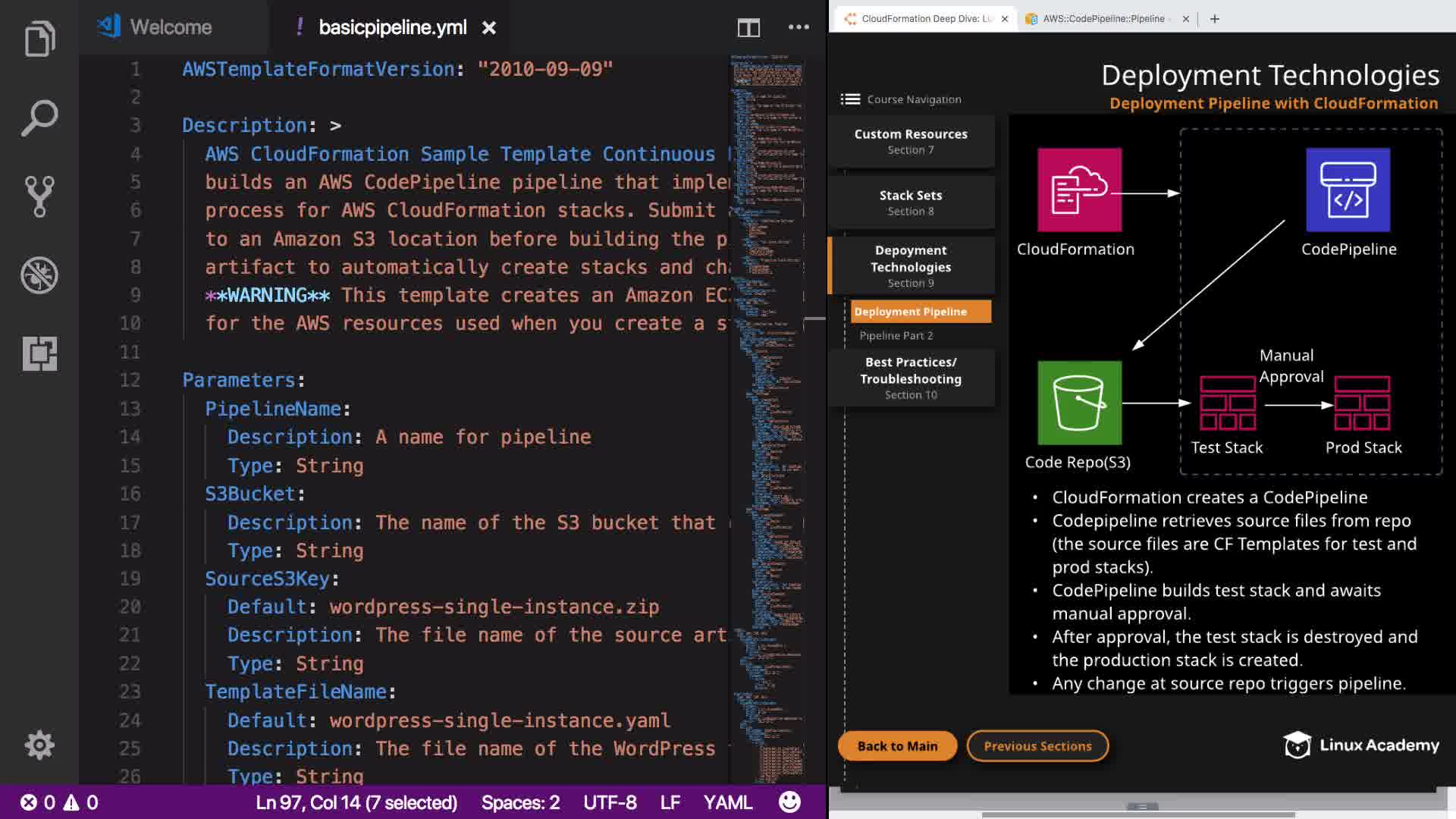Open the UTF-8 encoding selector
Screen dimensions: 1456x819
coord(610,802)
